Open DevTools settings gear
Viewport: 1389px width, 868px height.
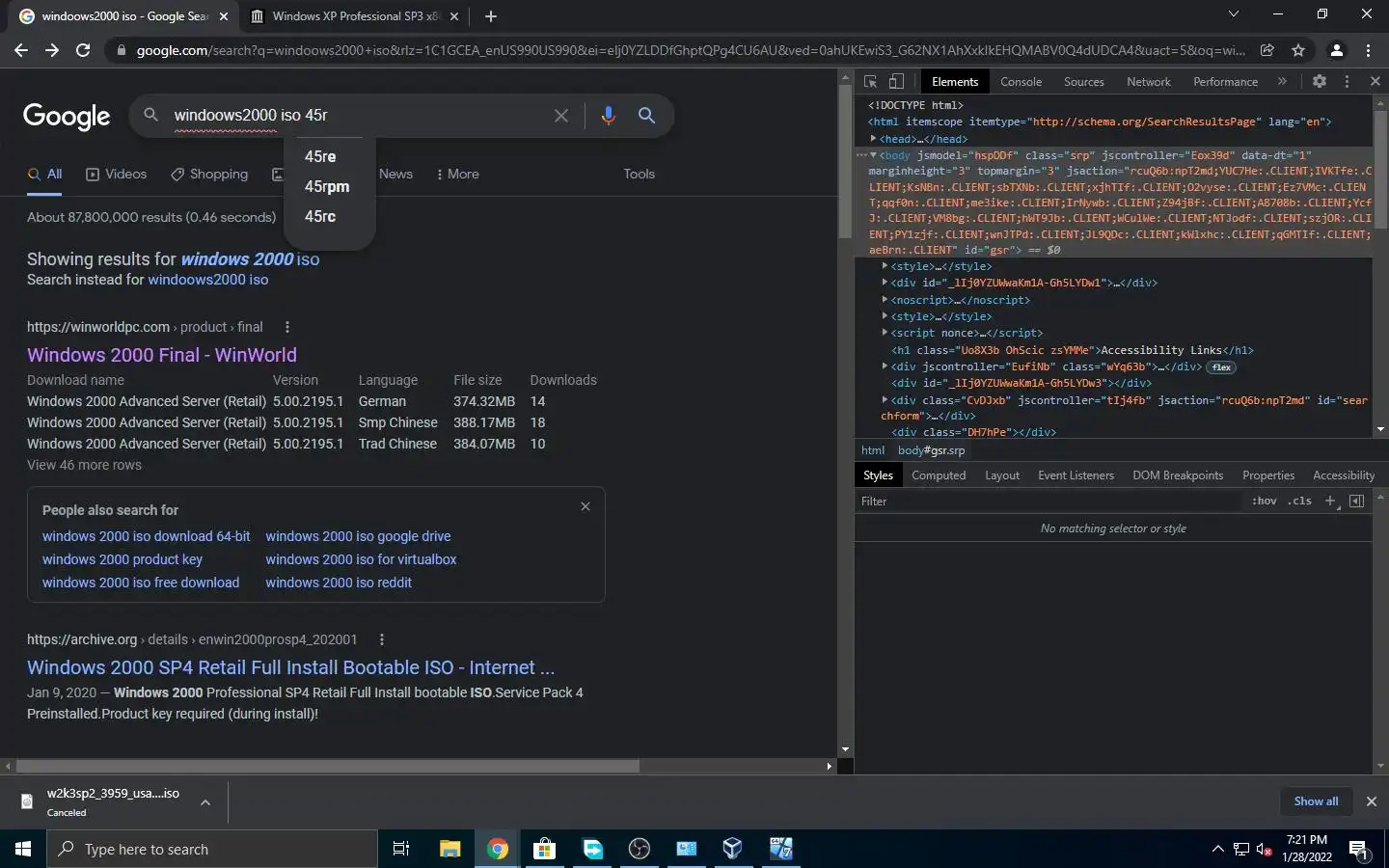(x=1320, y=82)
